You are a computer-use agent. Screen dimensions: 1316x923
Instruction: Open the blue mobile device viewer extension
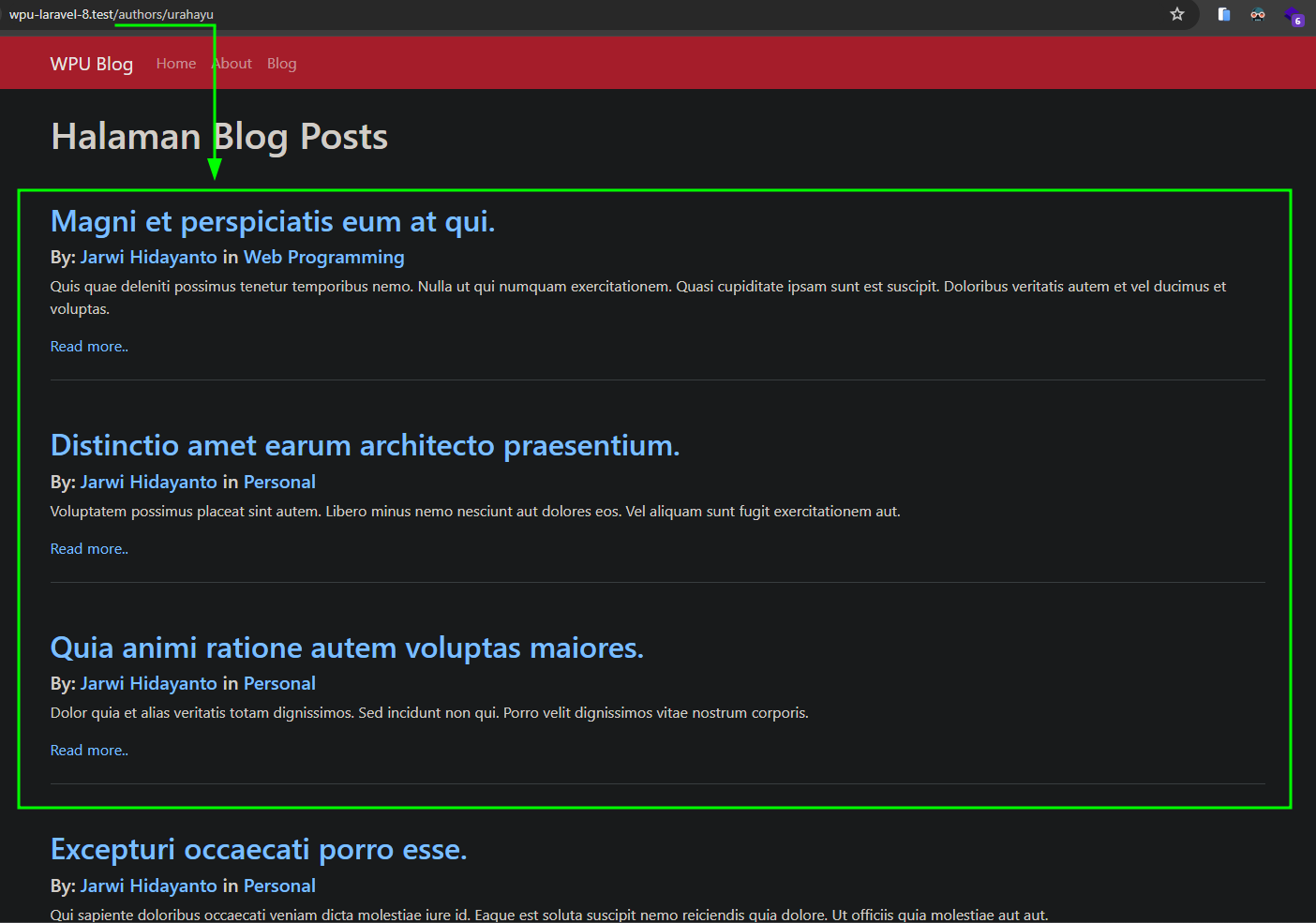tap(1223, 14)
